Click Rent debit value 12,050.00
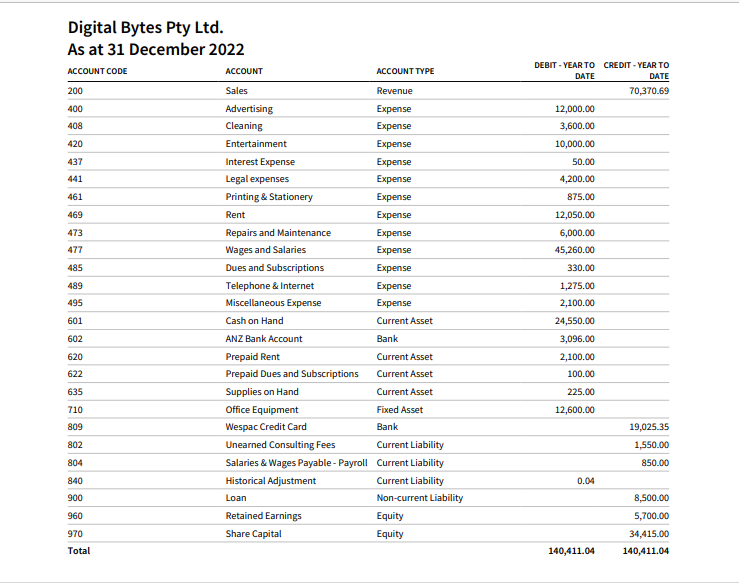 click(575, 215)
